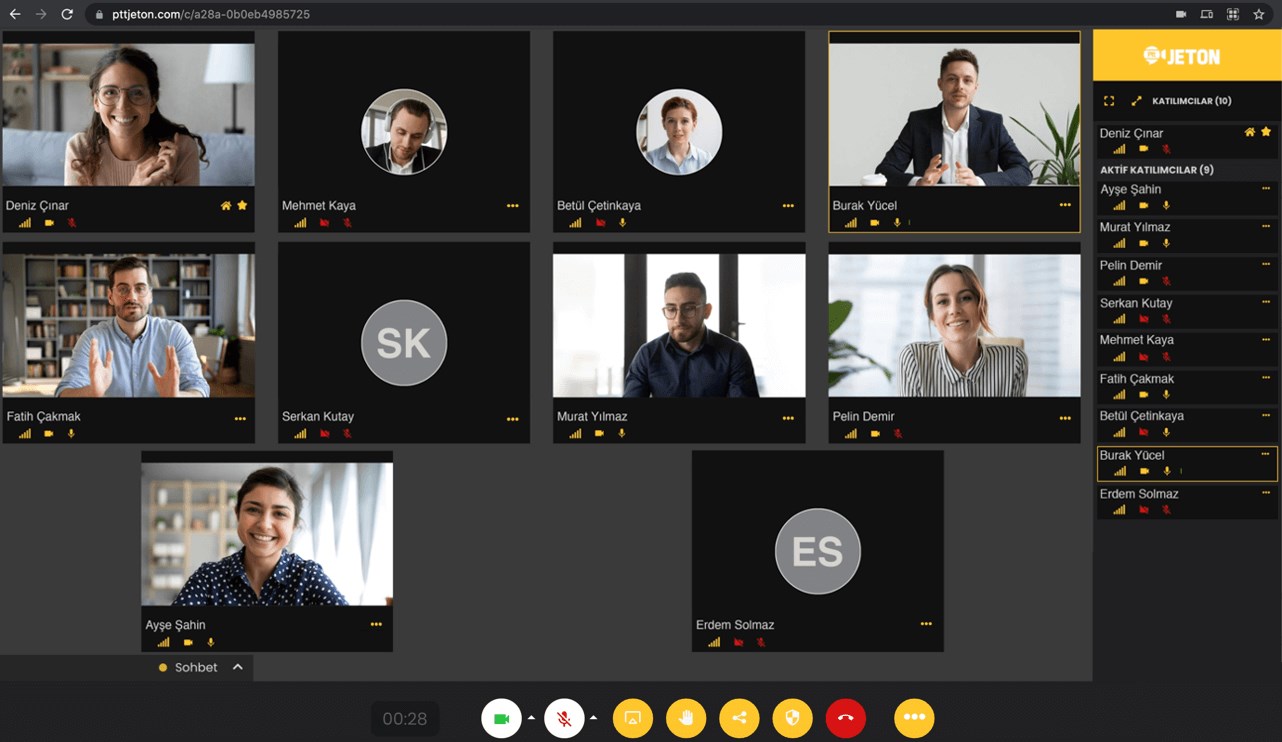Unmute the crossed-out microphone button

pos(564,718)
